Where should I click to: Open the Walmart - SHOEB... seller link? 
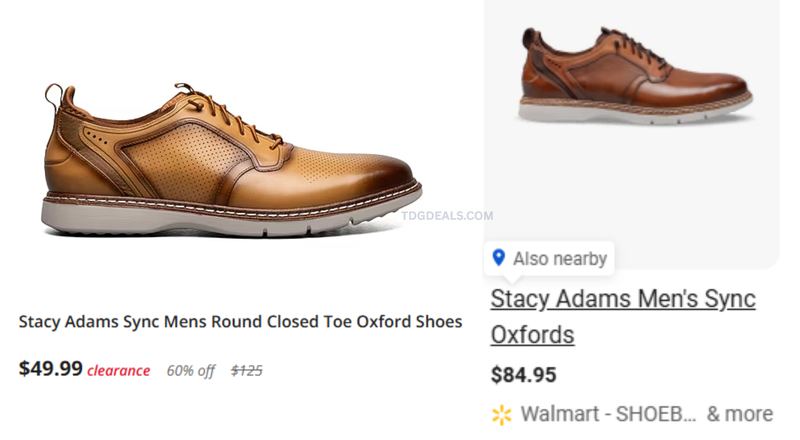pos(608,414)
